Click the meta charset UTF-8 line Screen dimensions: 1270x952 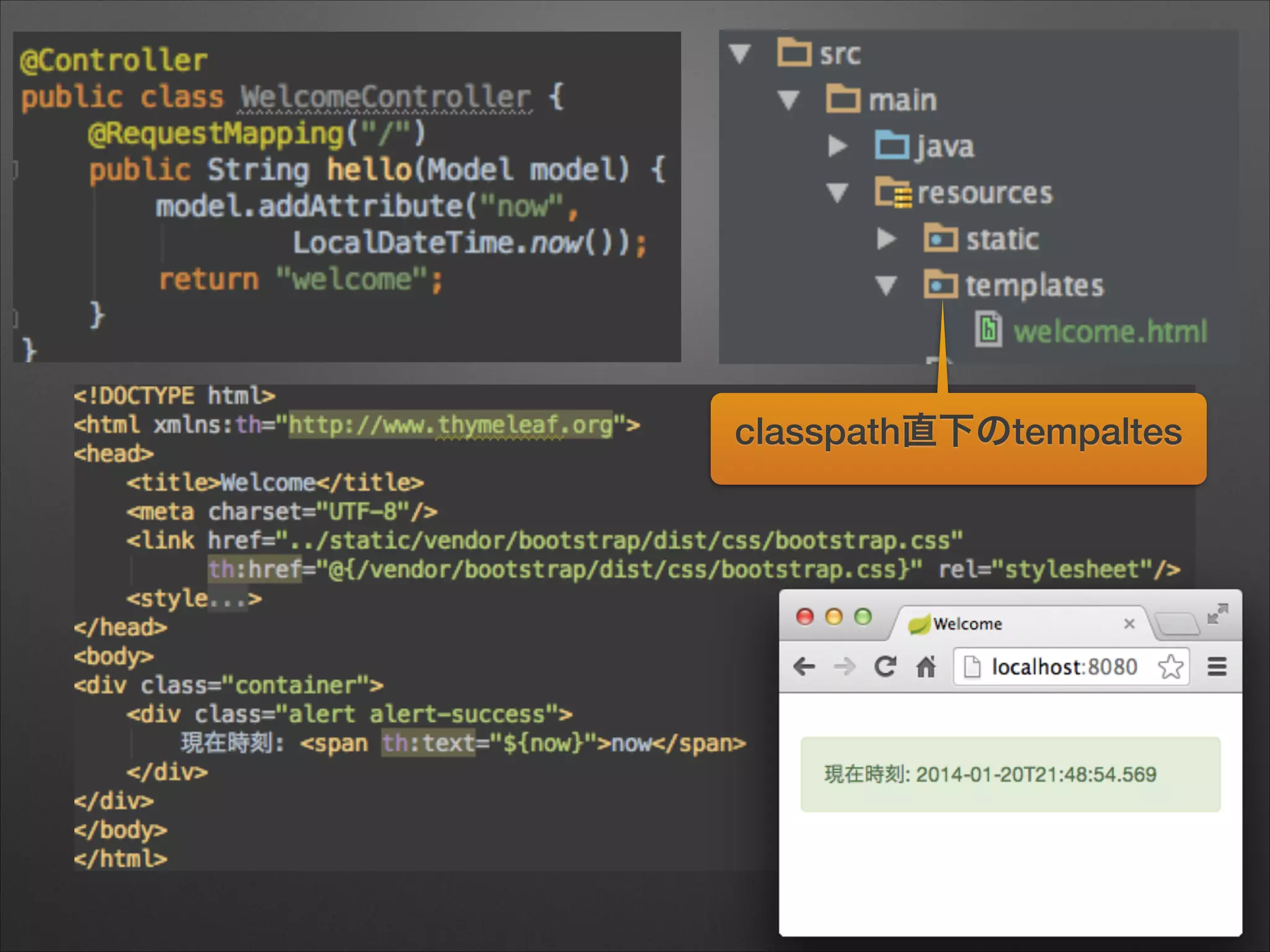pyautogui.click(x=282, y=511)
